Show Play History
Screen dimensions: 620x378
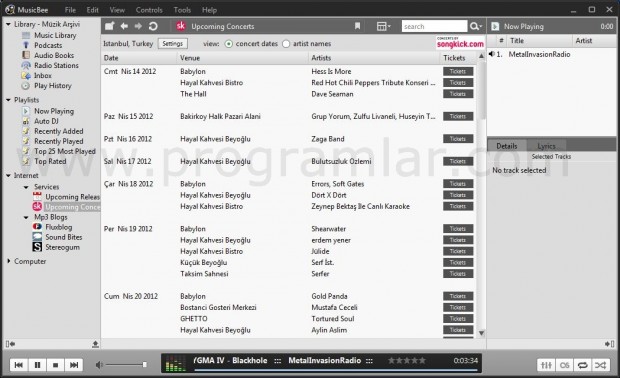[x=53, y=85]
